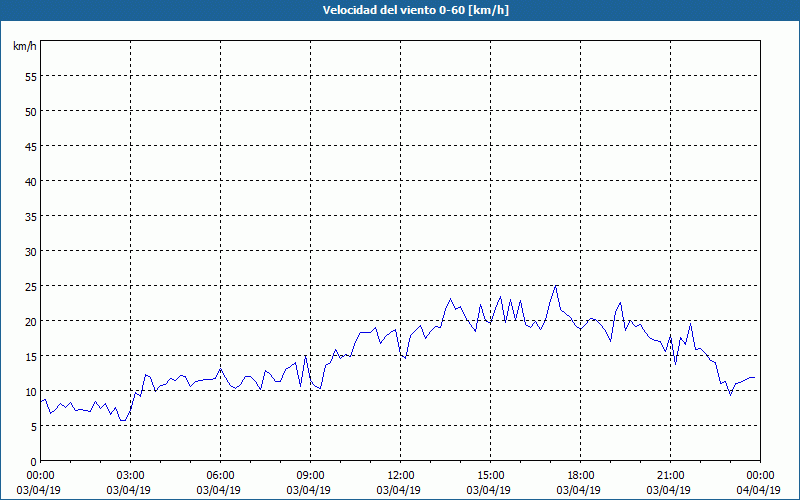This screenshot has width=800, height=500.
Task: Click the '03/04/19' date under 12:00
Action: [x=398, y=490]
